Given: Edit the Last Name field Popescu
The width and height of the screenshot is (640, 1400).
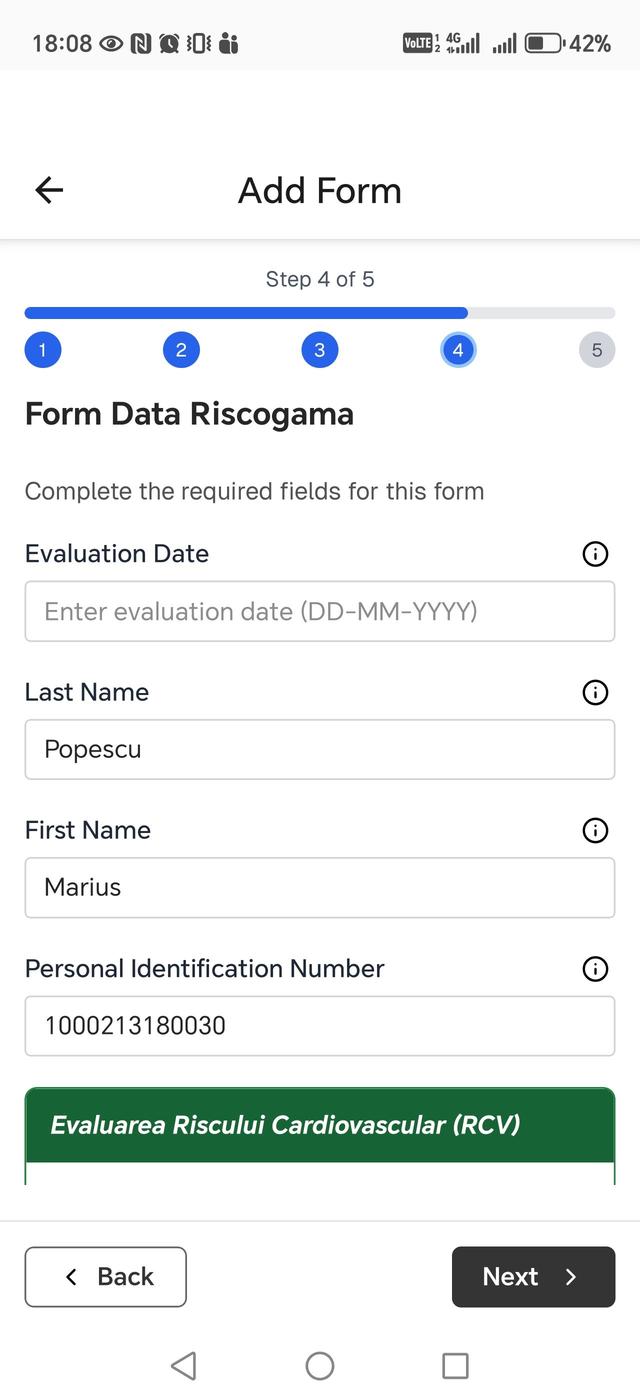Looking at the screenshot, I should pyautogui.click(x=320, y=749).
